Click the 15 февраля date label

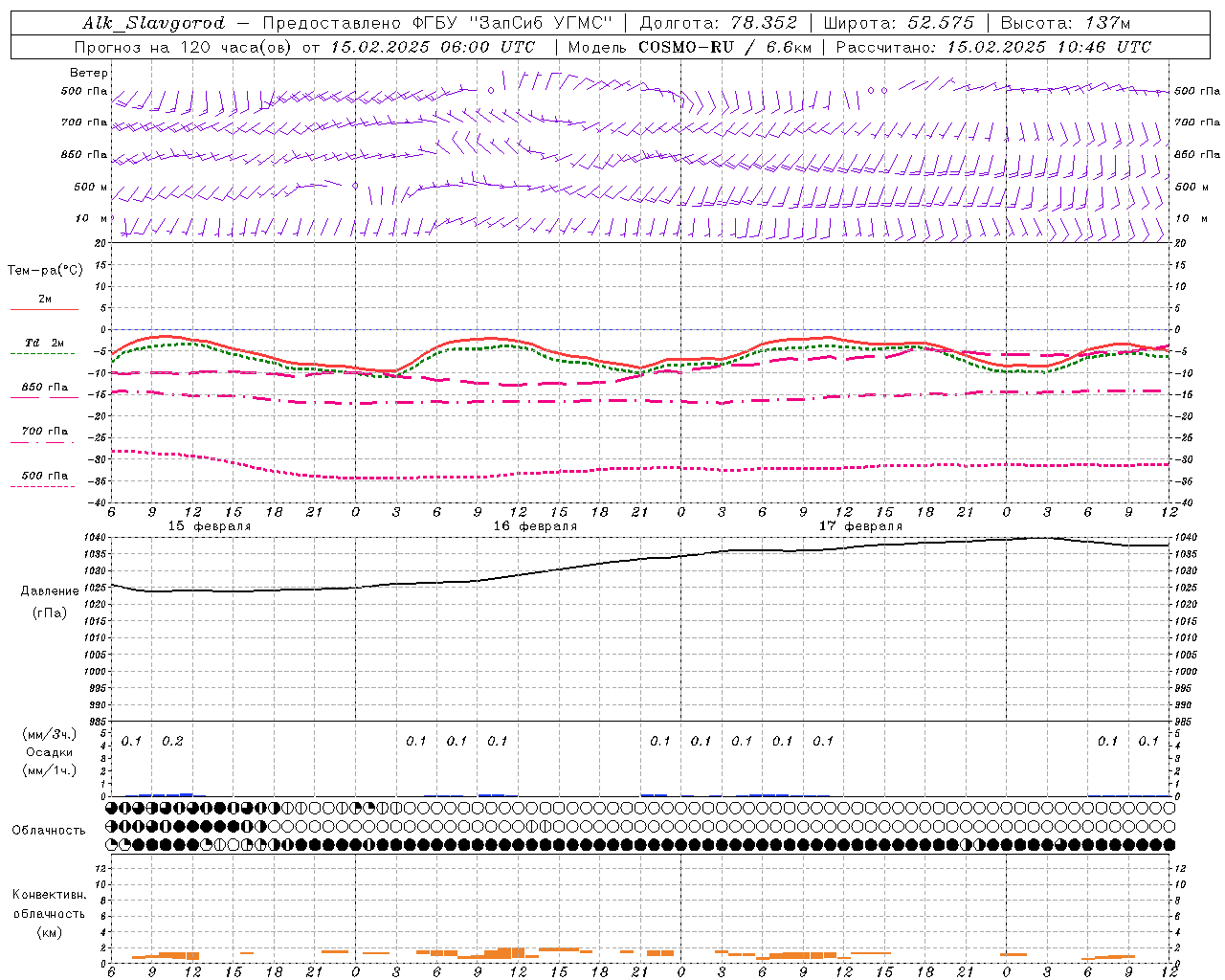pyautogui.click(x=210, y=526)
